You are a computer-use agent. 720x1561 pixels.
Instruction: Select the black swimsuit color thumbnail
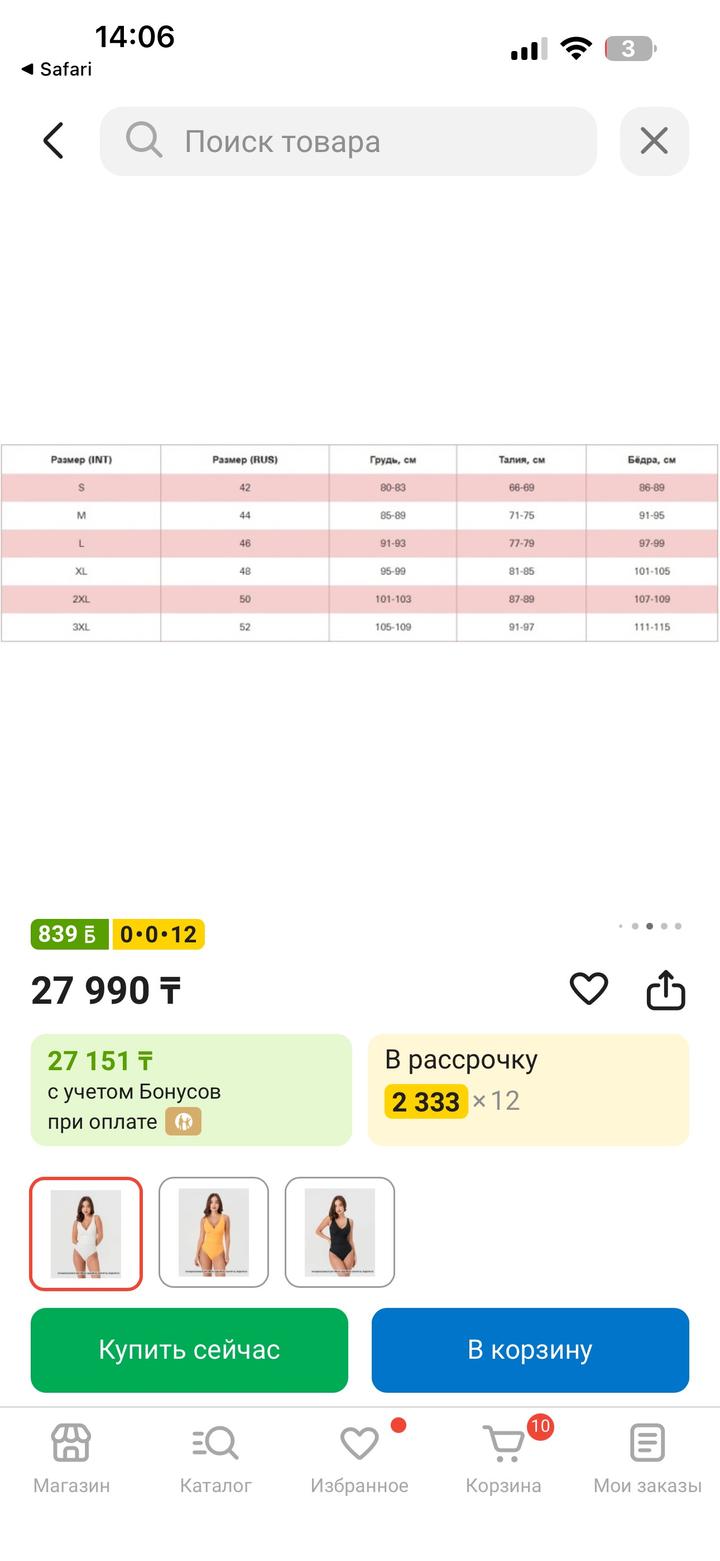(340, 1233)
